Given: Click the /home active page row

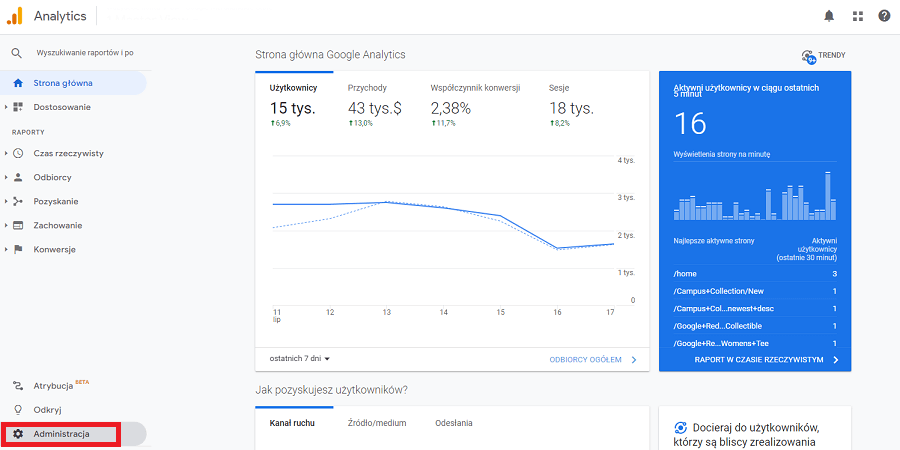Looking at the screenshot, I should [x=755, y=274].
